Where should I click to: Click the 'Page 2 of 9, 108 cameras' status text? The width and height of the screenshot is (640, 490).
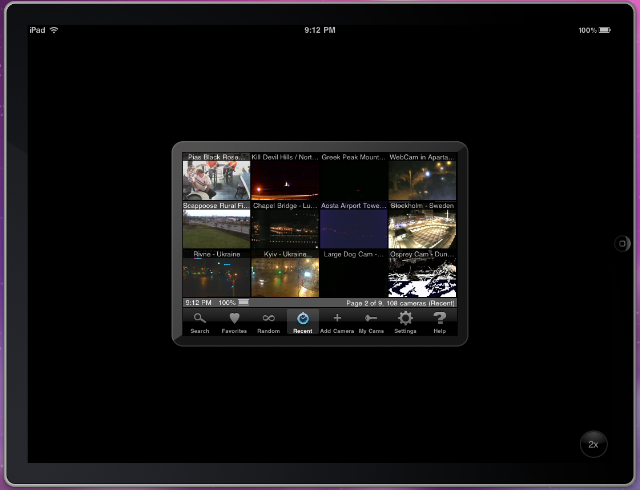[400, 303]
